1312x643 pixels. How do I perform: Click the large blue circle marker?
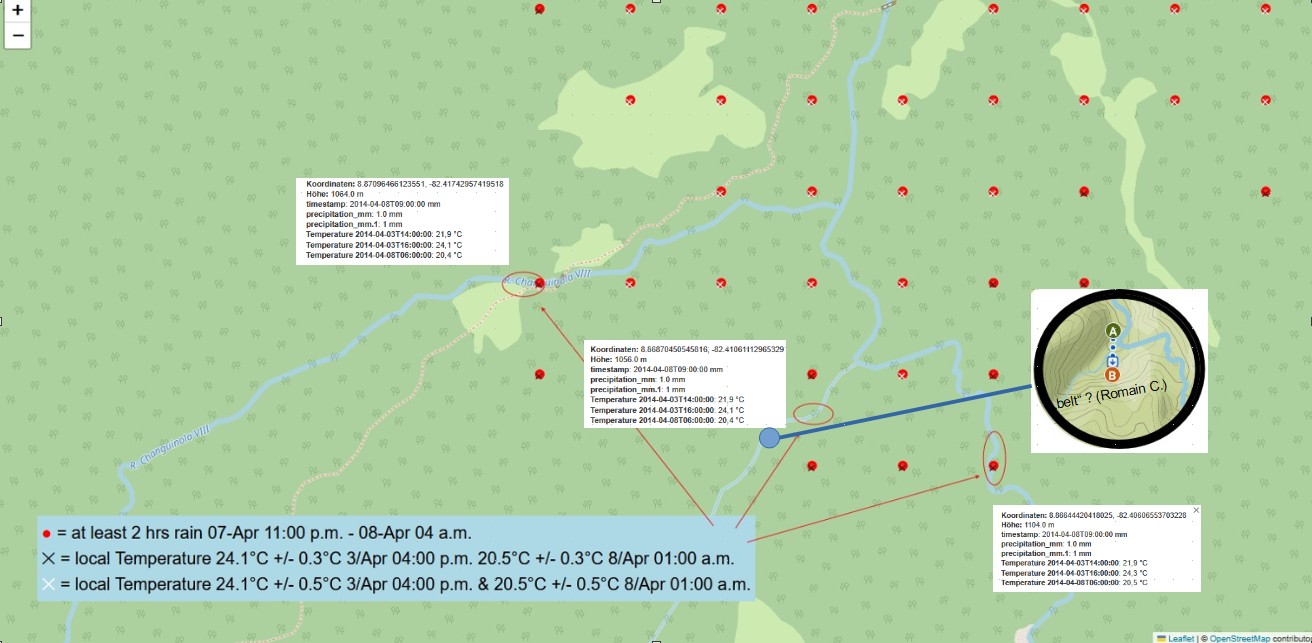pyautogui.click(x=769, y=437)
